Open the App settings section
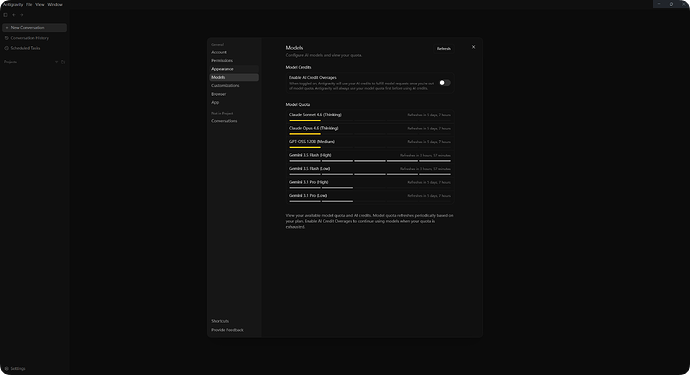This screenshot has height=375, width=690. (x=234, y=103)
